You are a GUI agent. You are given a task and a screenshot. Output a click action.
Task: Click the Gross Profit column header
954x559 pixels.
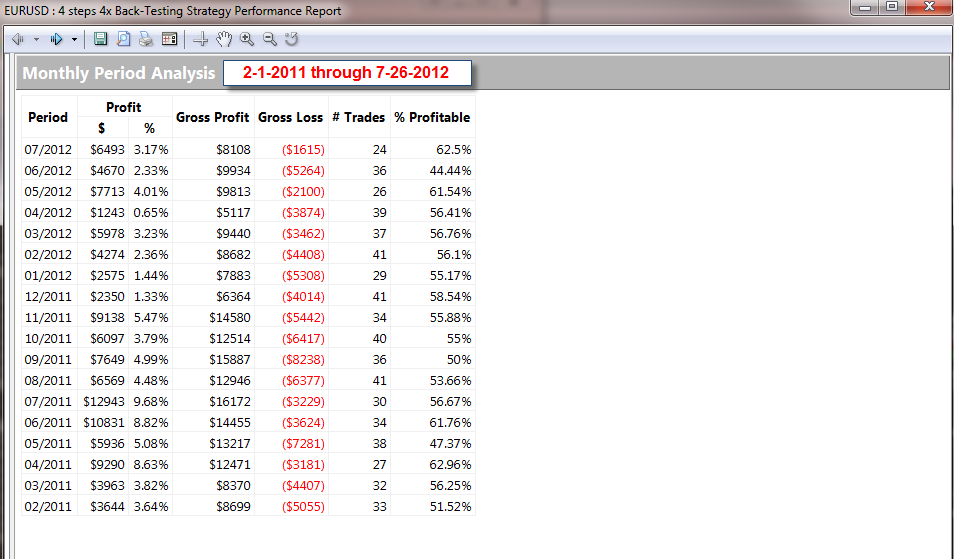pos(212,117)
